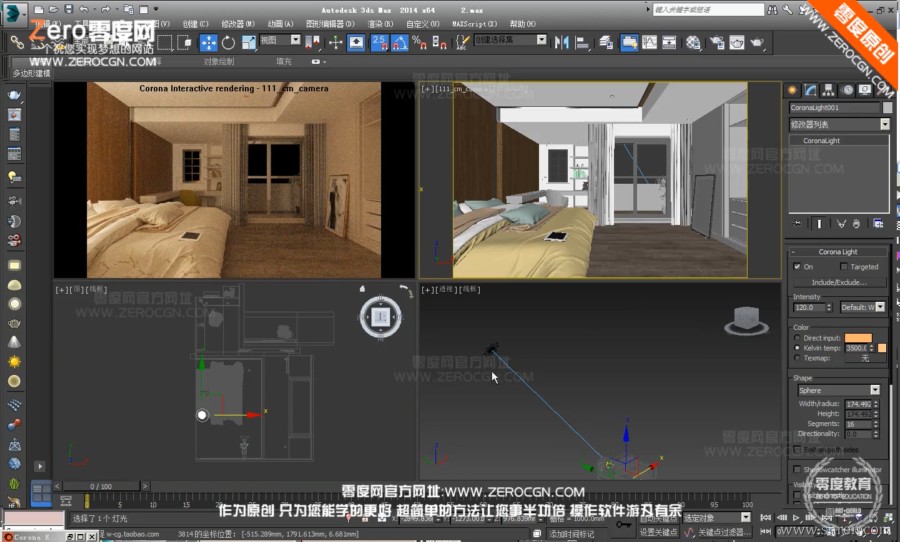Click the Pin Stack icon
Screen dimensions: 900x542
797,223
